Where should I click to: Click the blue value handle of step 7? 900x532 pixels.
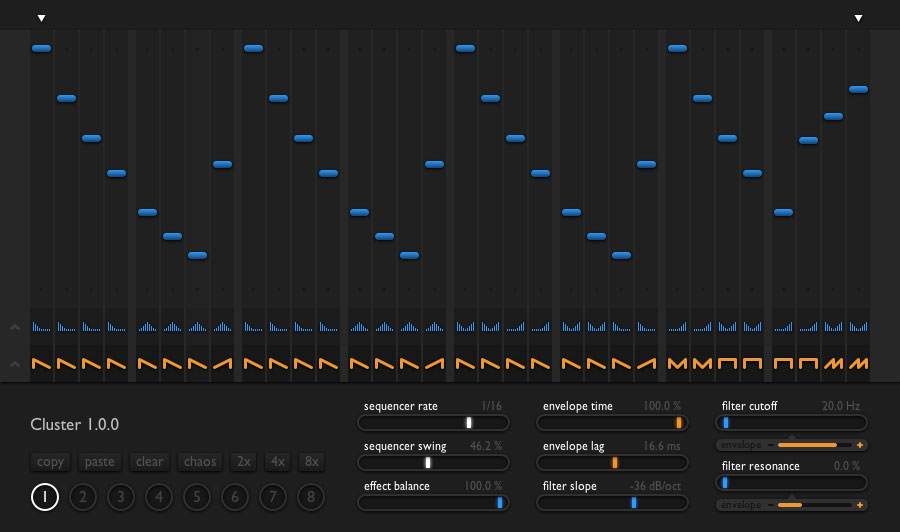[197, 255]
